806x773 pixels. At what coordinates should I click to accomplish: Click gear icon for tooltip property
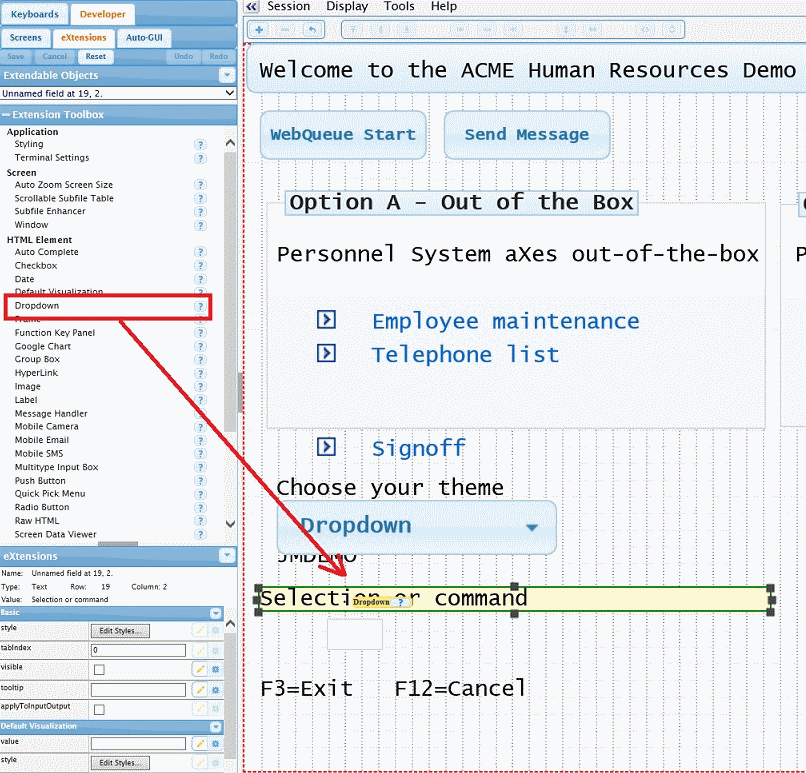tap(215, 689)
